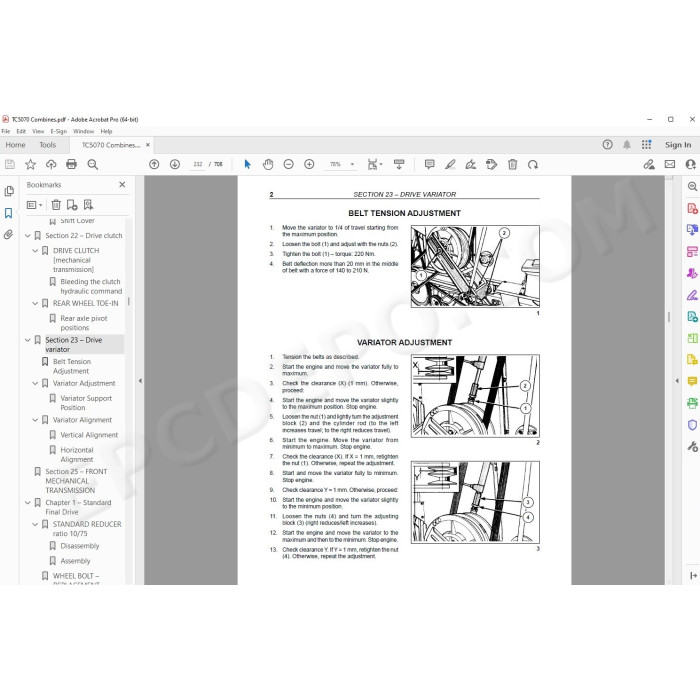Jump to Variator Support Position bookmark

[86, 403]
